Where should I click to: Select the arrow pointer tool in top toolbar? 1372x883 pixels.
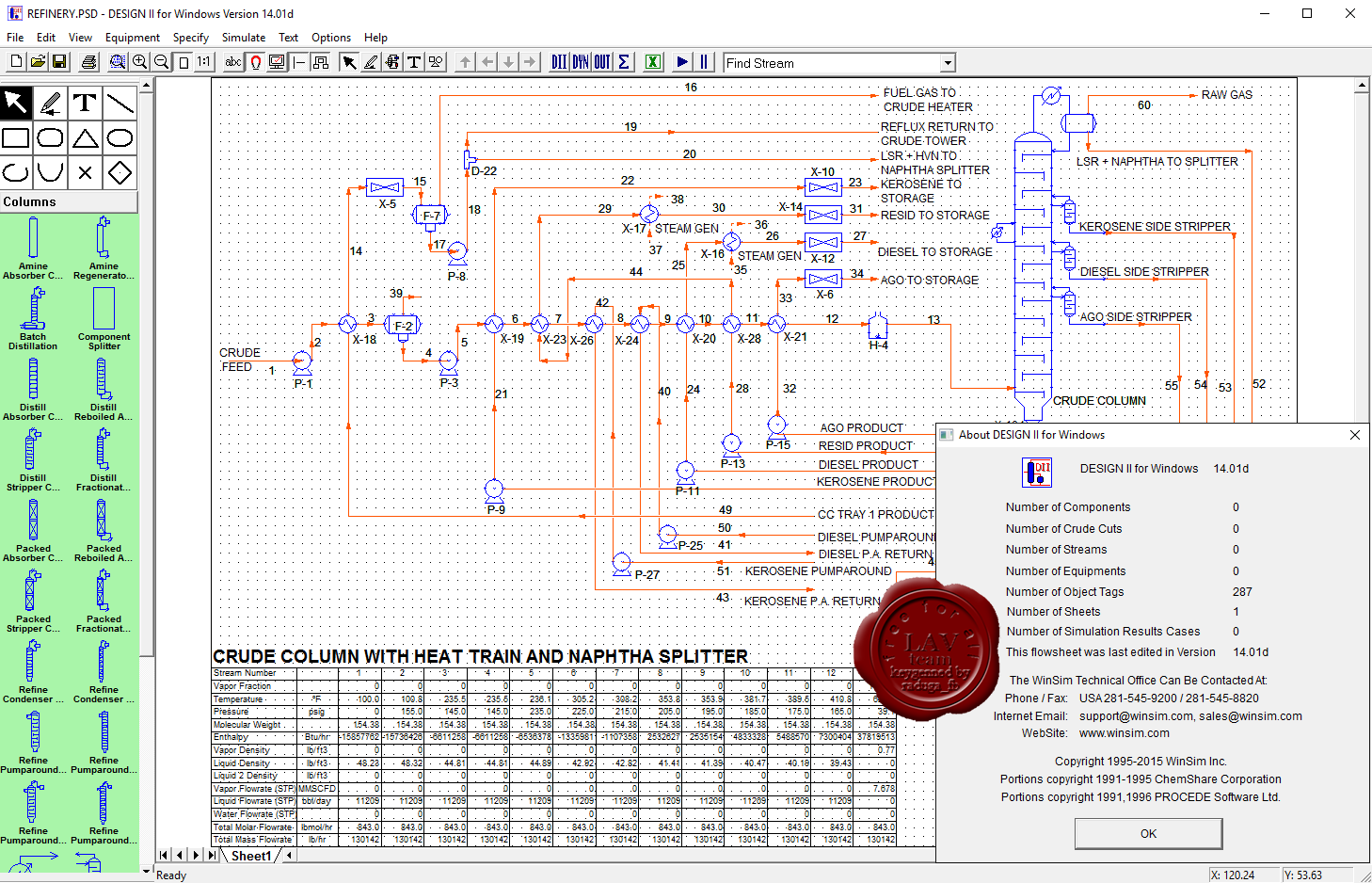[x=349, y=62]
